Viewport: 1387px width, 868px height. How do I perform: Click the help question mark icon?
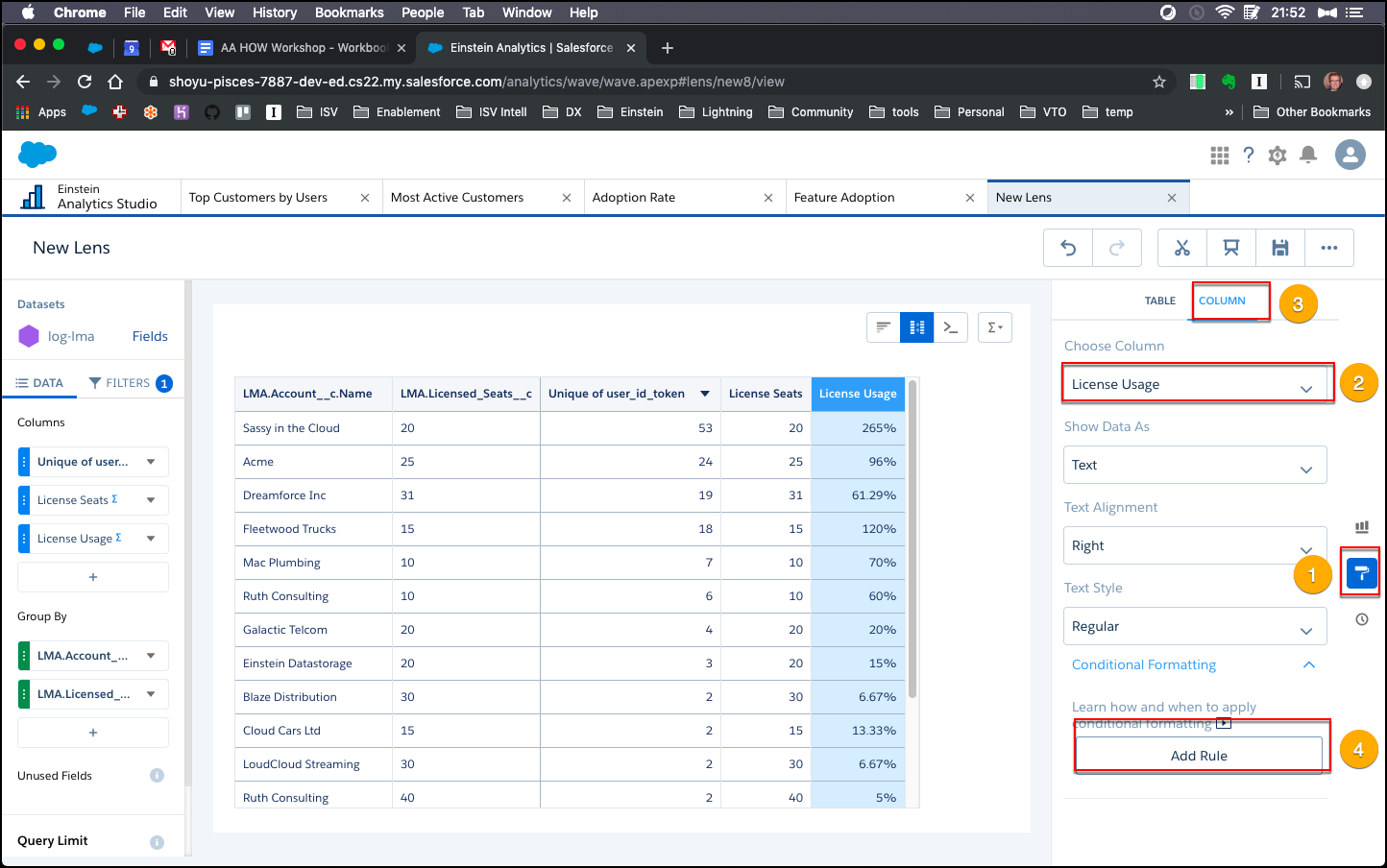(1249, 156)
